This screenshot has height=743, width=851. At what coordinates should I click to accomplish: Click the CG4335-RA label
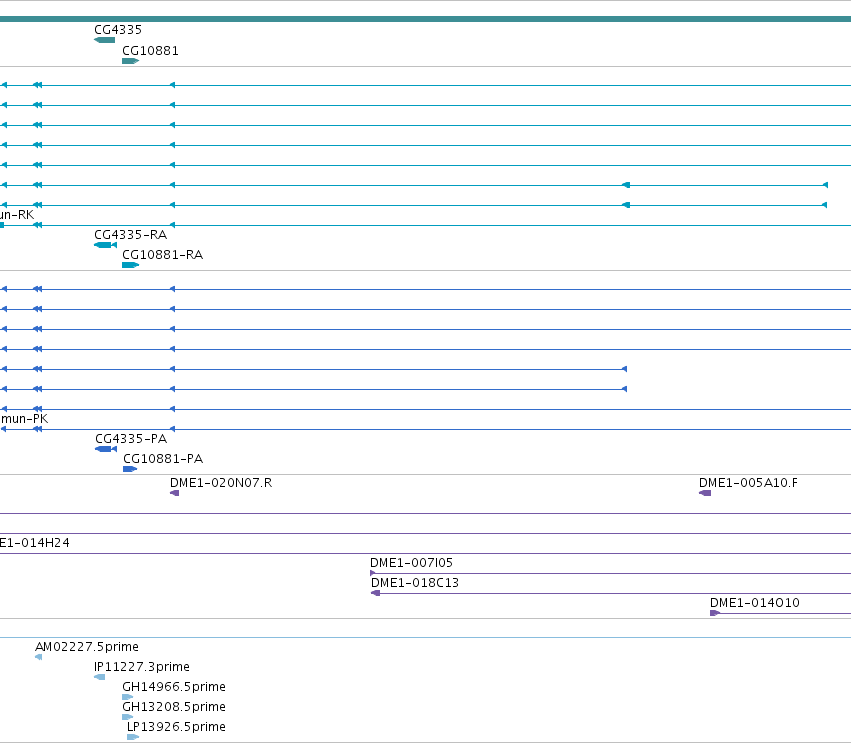tap(130, 234)
